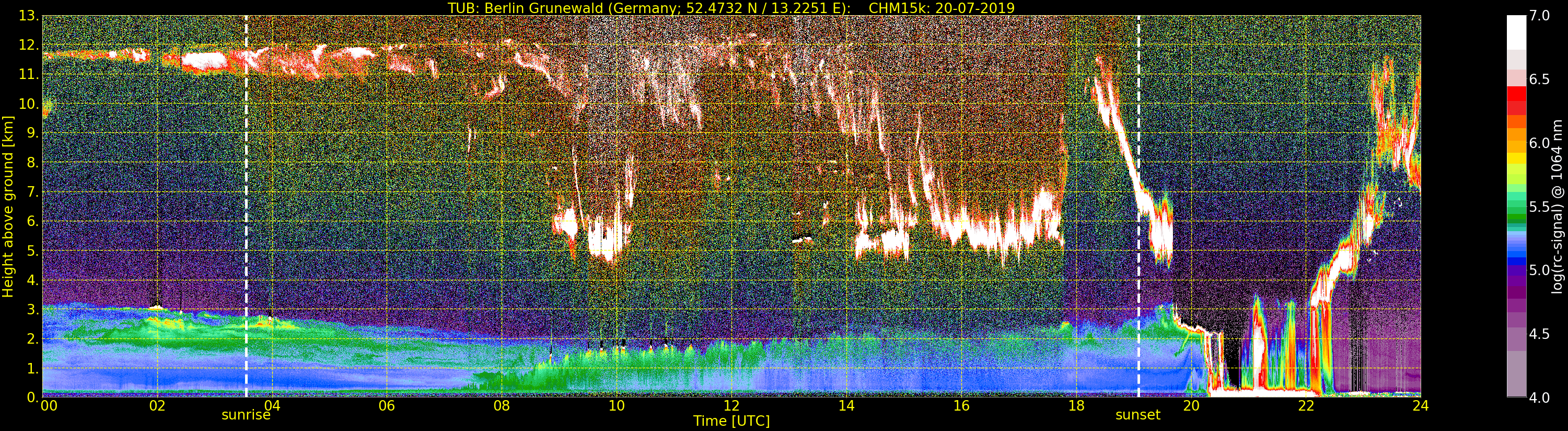Click the colorbar tick label '6.0'

point(1539,143)
